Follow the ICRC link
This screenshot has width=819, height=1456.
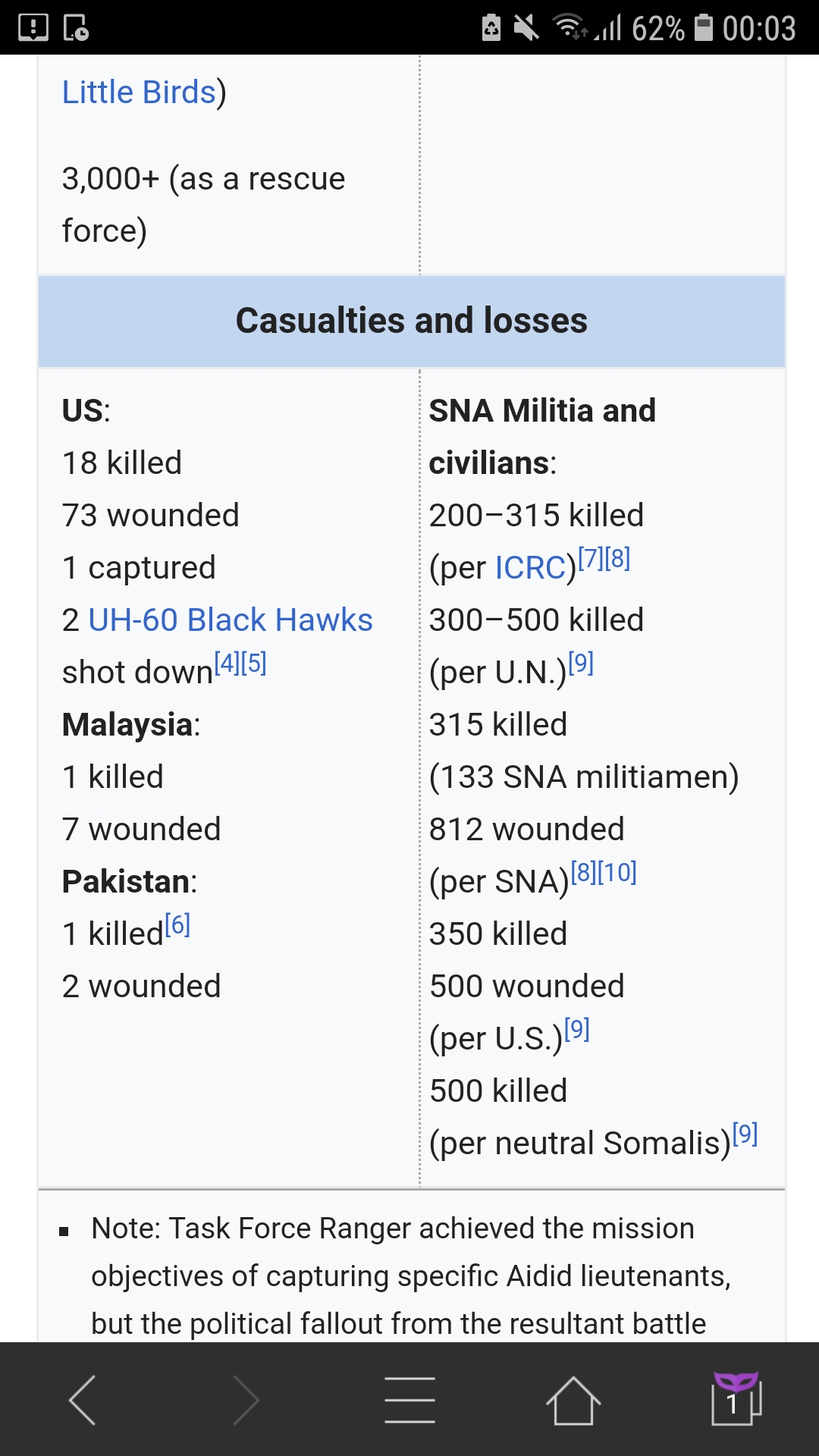tap(530, 568)
